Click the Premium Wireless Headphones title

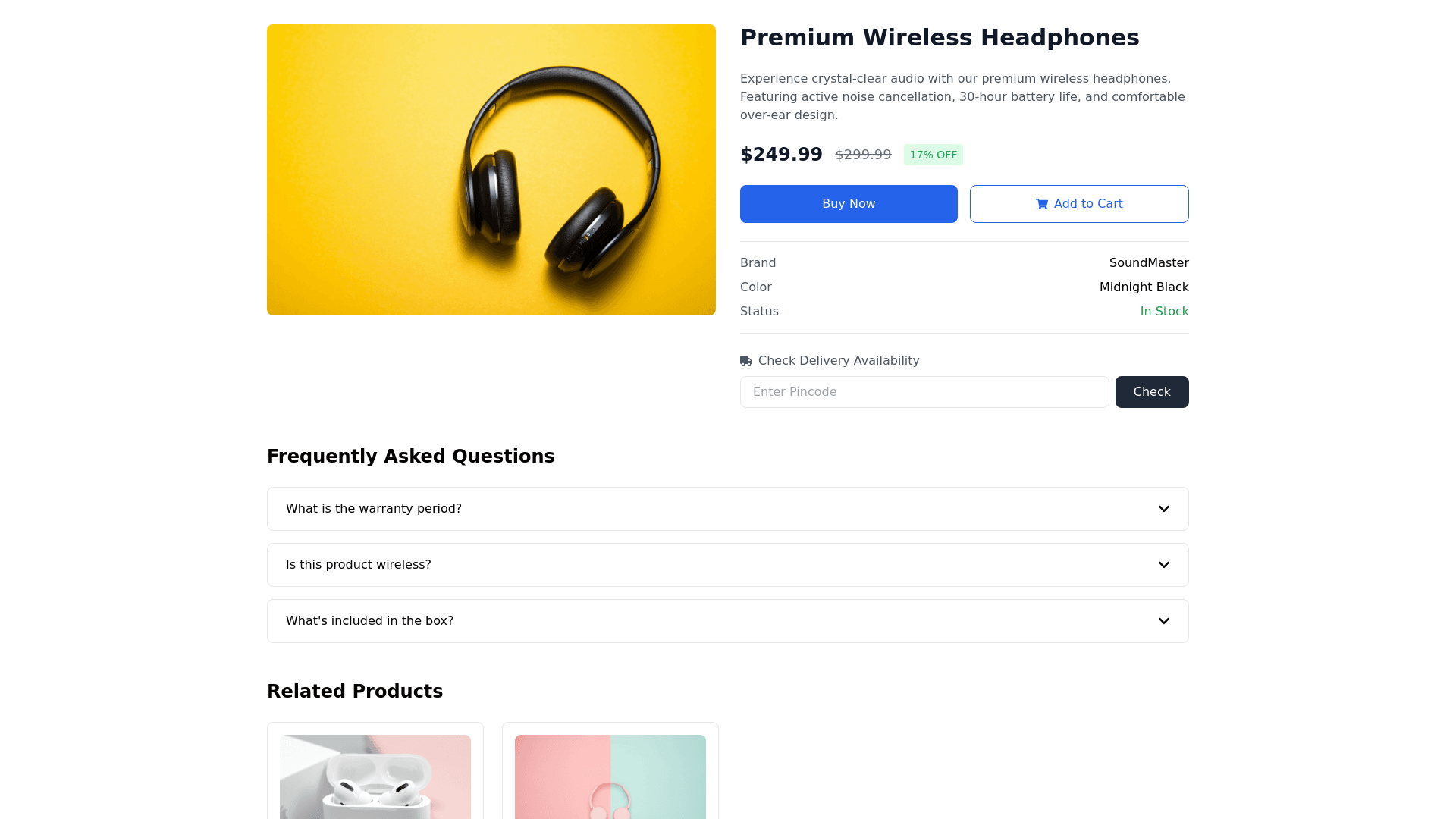939,38
